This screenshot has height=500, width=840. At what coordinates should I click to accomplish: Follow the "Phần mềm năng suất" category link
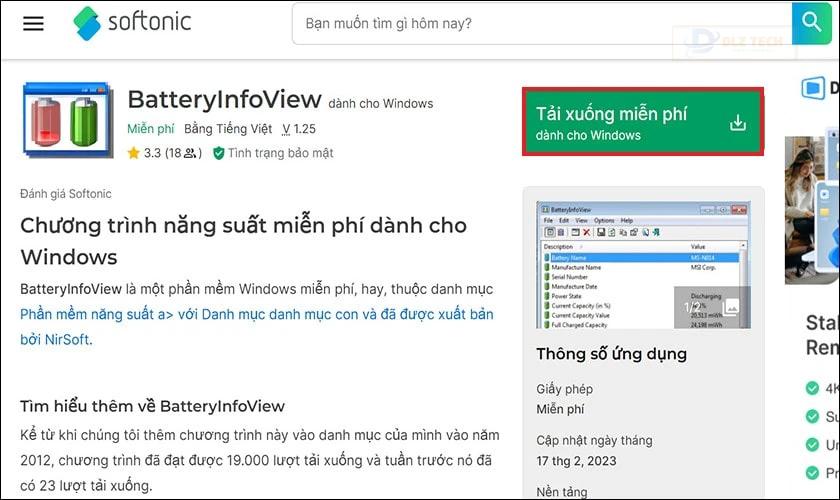pos(88,314)
